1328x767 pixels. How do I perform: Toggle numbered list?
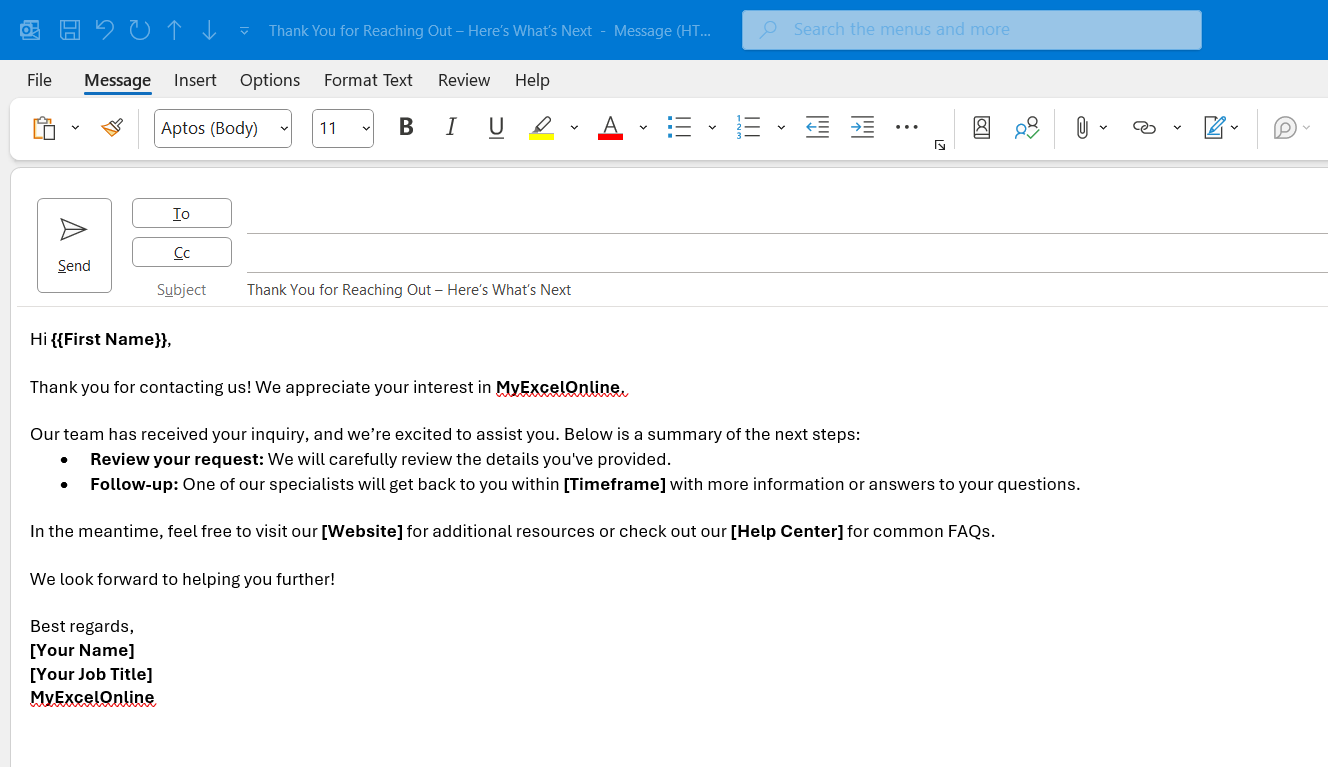[749, 127]
